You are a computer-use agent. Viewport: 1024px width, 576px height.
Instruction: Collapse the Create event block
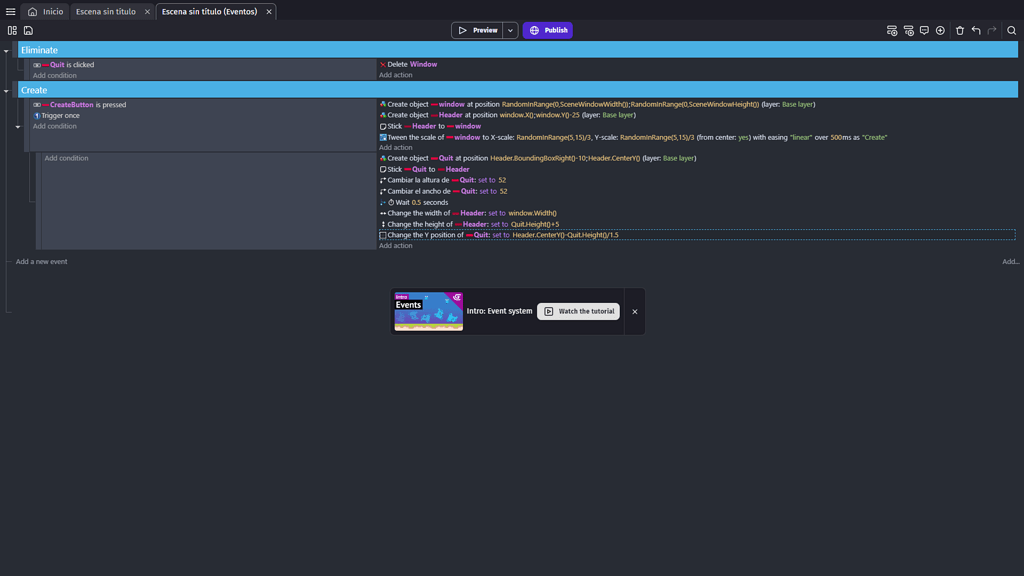[6, 91]
